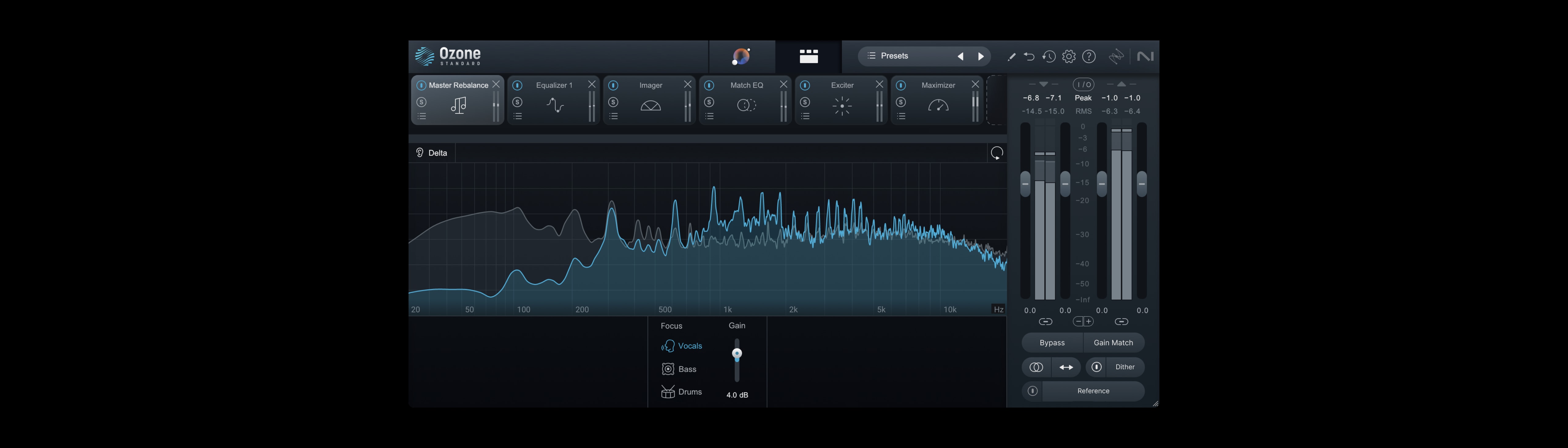Click the Master Rebalance gain slider handle

coord(737,354)
